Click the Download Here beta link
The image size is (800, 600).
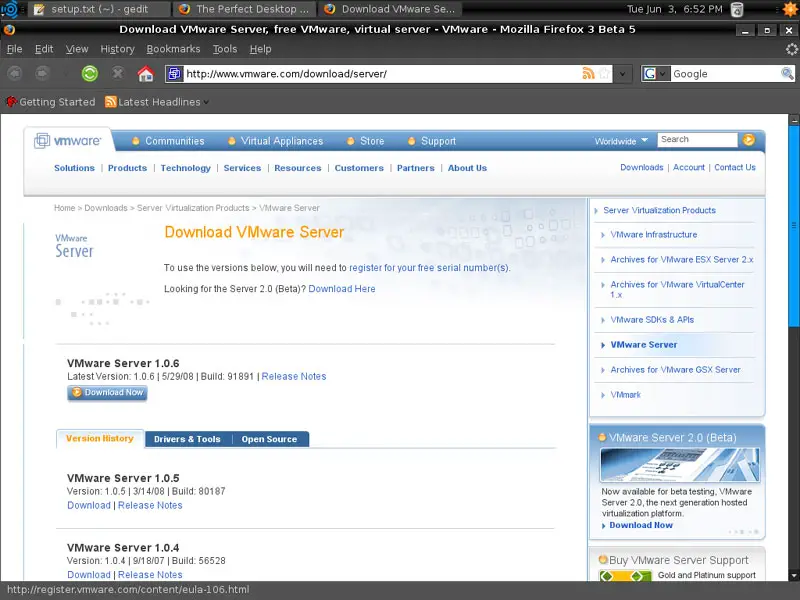tap(342, 289)
